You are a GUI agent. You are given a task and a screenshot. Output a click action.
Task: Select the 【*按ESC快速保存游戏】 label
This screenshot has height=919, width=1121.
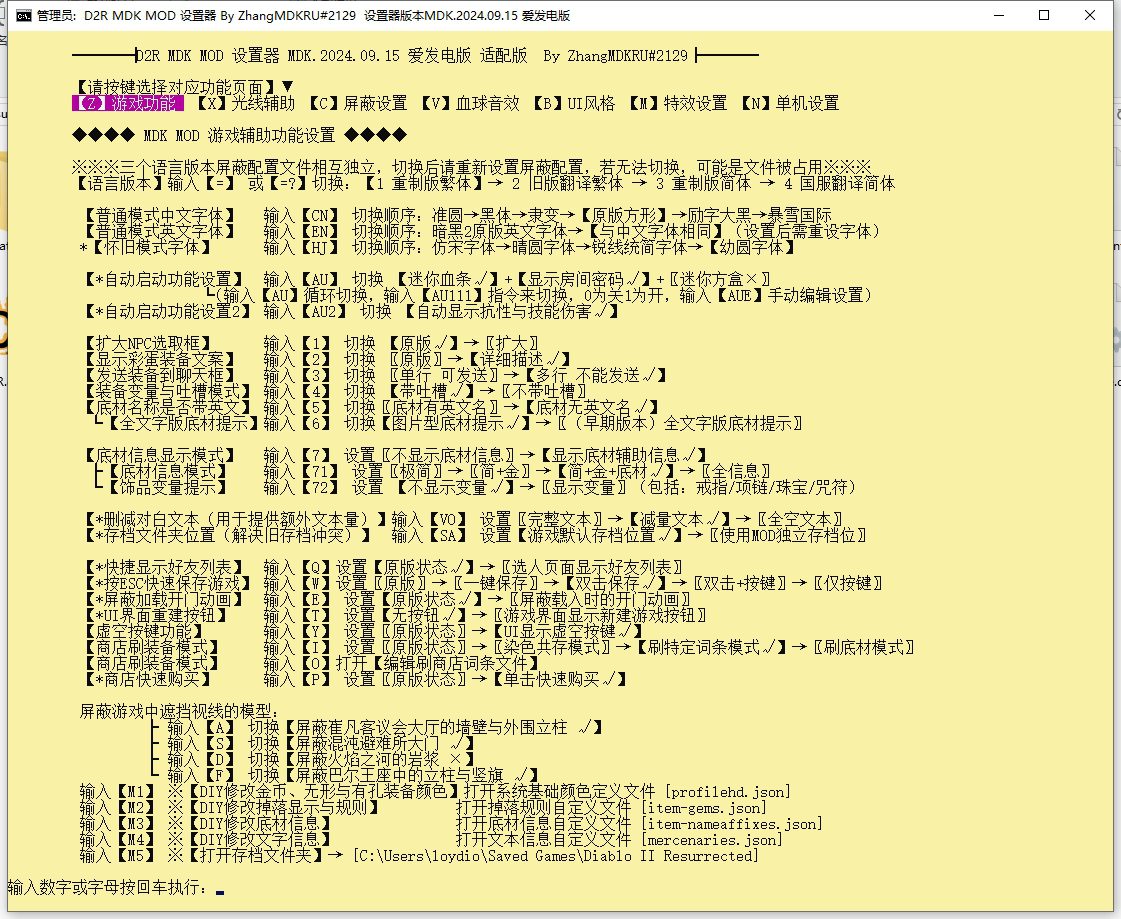pos(167,583)
